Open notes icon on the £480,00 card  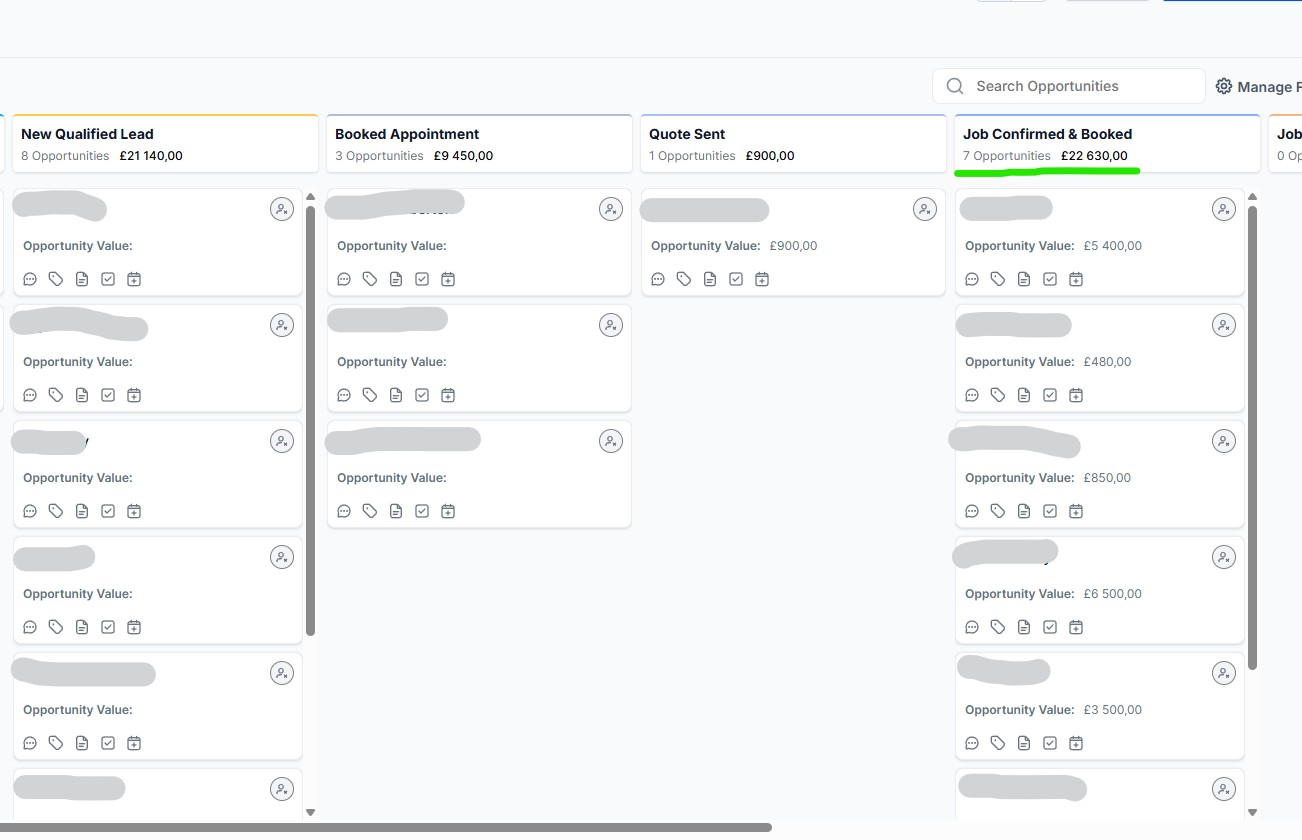point(1023,394)
